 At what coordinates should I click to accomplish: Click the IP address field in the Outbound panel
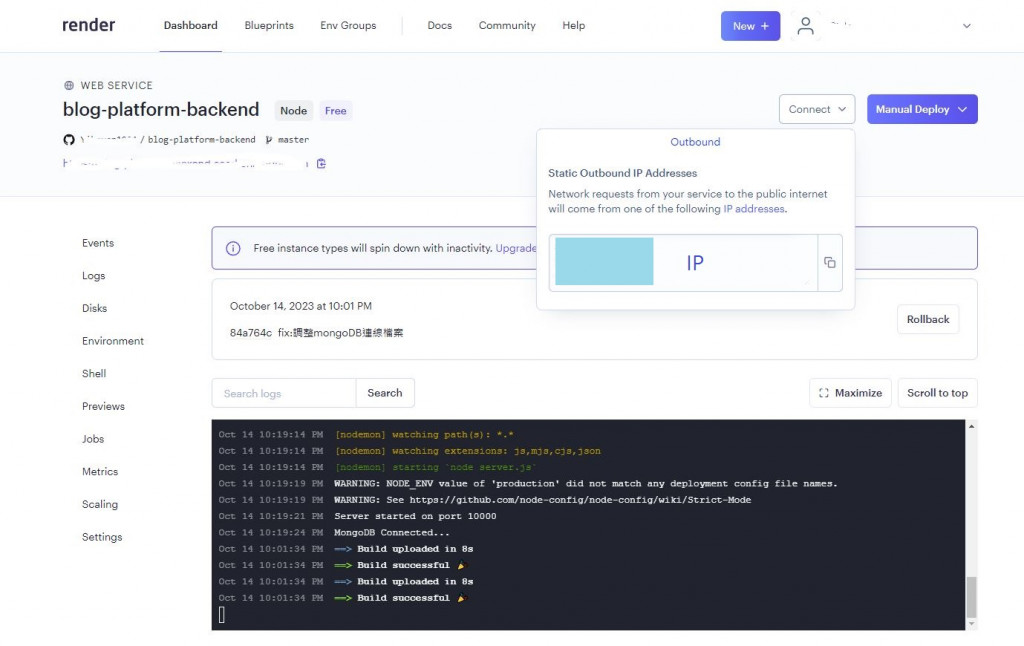pyautogui.click(x=683, y=263)
